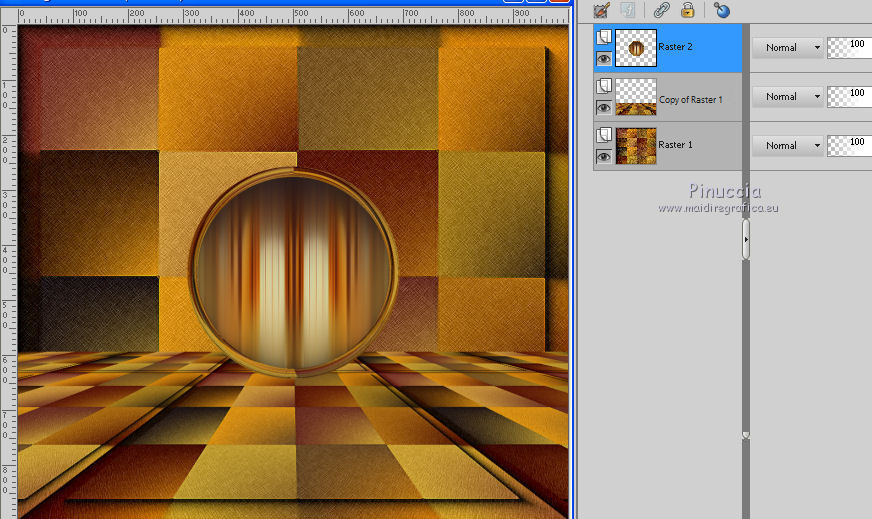872x519 pixels.
Task: Click the chain link layers icon
Action: 661,10
